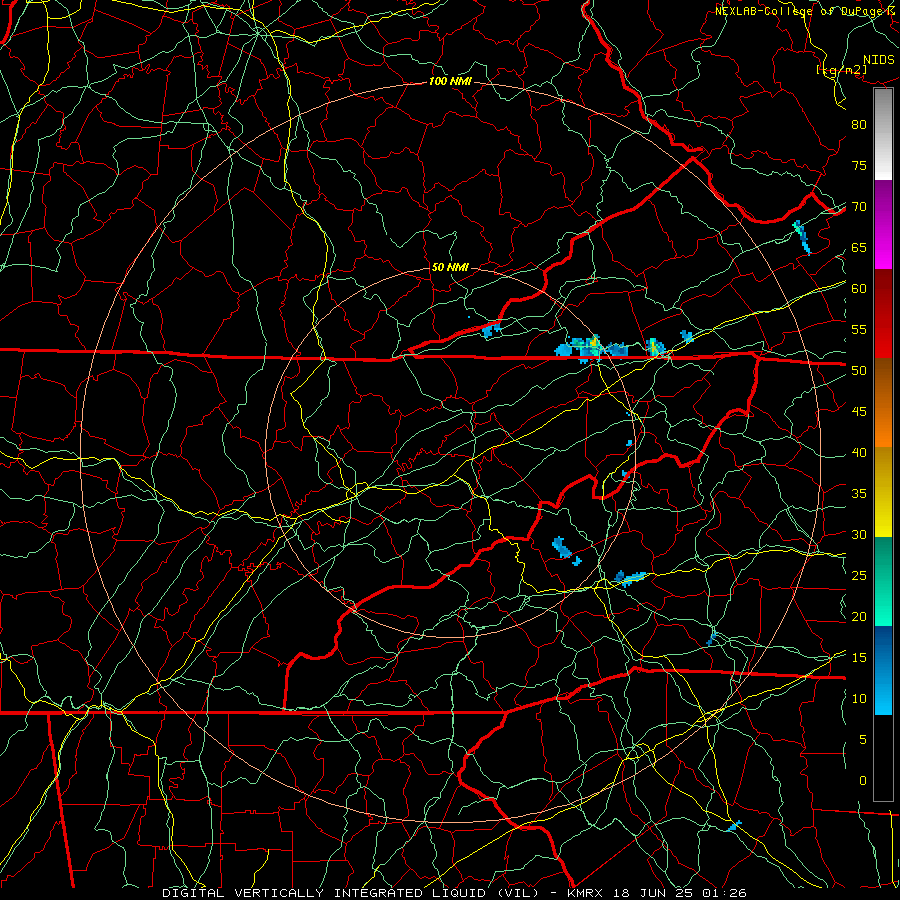Screen dimensions: 900x900
Task: Select the dark red band on the VIL scale
Action: [883, 314]
